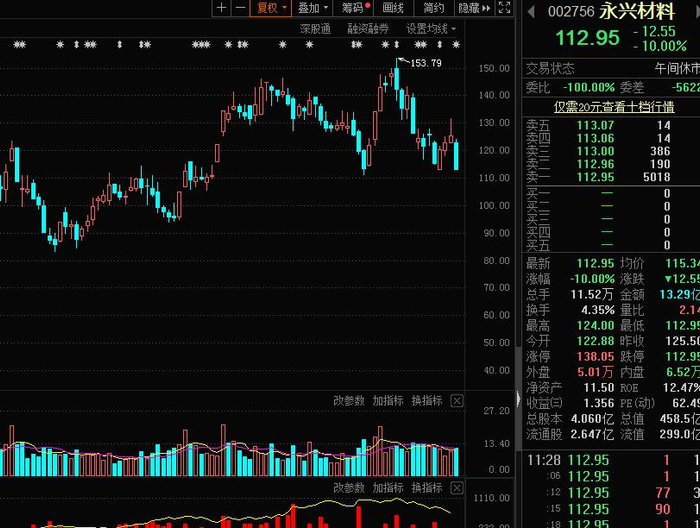Screen dimensions: 700x528
Task: Select the 画线 drawing tool
Action: (x=393, y=8)
